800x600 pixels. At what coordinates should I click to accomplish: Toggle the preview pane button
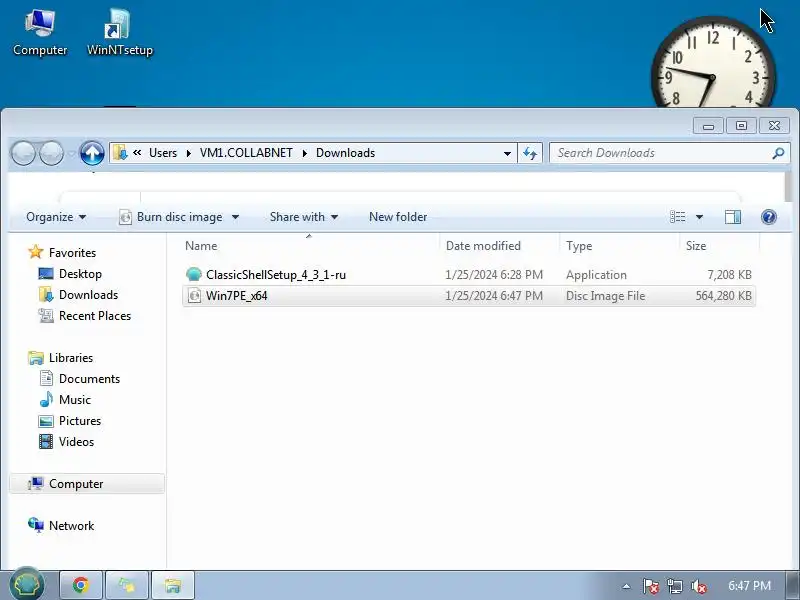click(733, 217)
